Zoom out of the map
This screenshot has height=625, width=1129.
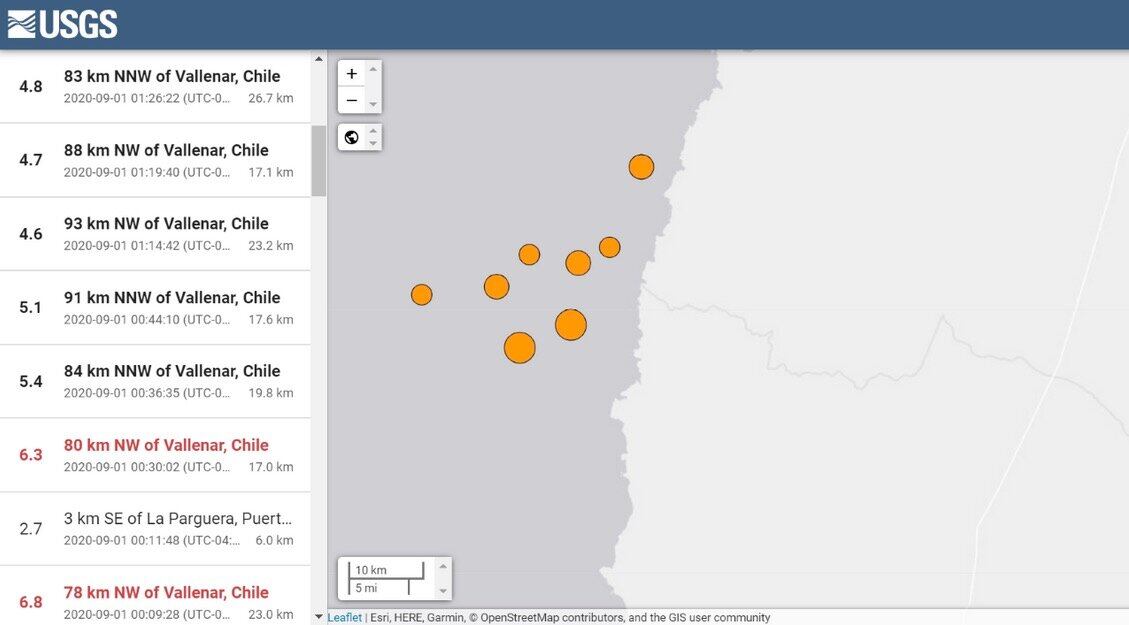pyautogui.click(x=351, y=100)
